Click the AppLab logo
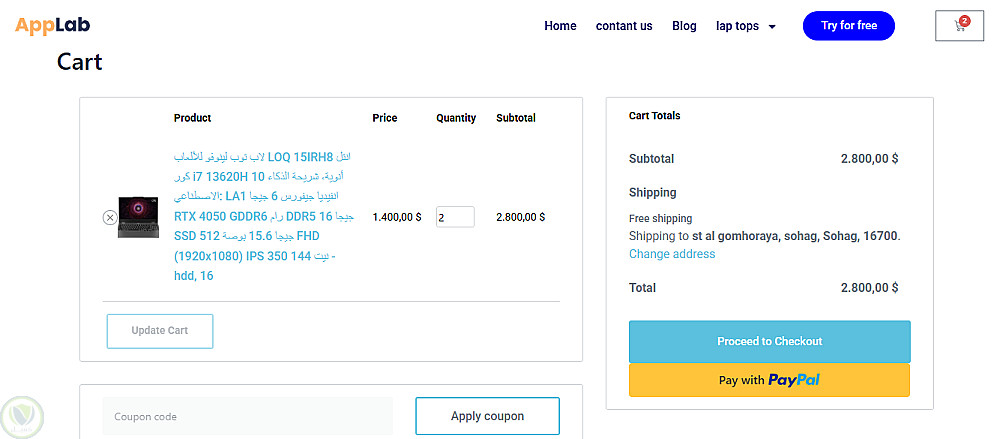The width and height of the screenshot is (1000, 439). click(x=53, y=26)
